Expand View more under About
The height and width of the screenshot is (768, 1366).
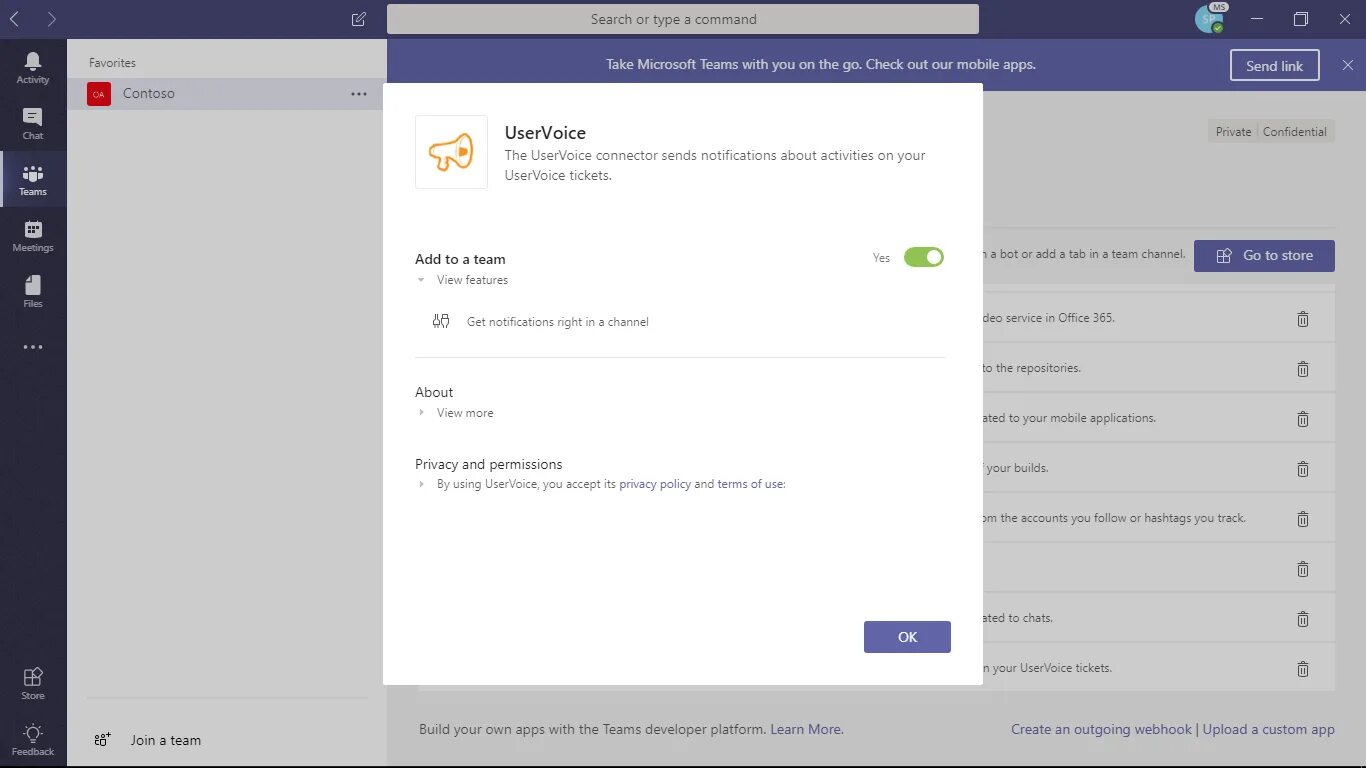421,413
